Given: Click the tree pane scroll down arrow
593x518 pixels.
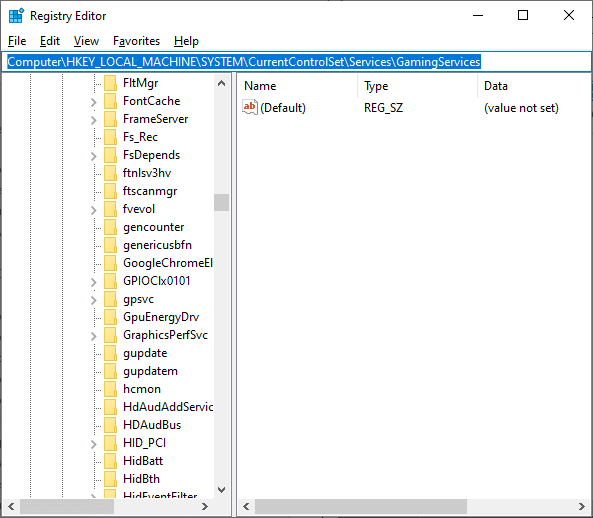Looking at the screenshot, I should [221, 490].
